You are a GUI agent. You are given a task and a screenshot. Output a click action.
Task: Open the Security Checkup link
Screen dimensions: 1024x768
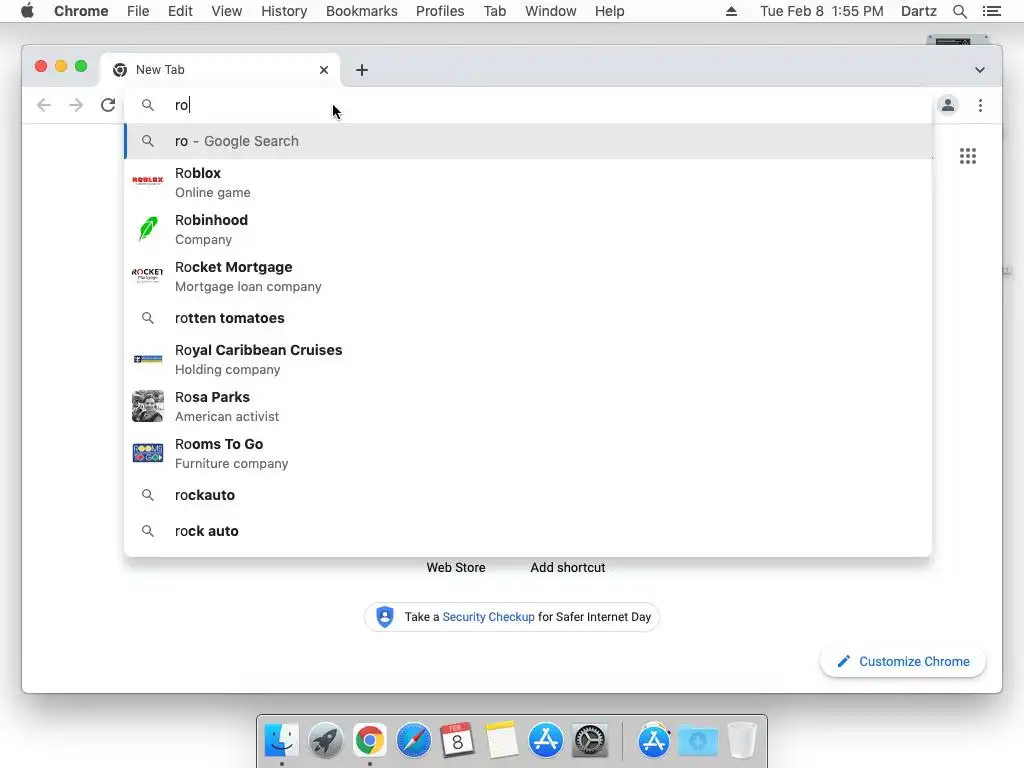click(488, 616)
